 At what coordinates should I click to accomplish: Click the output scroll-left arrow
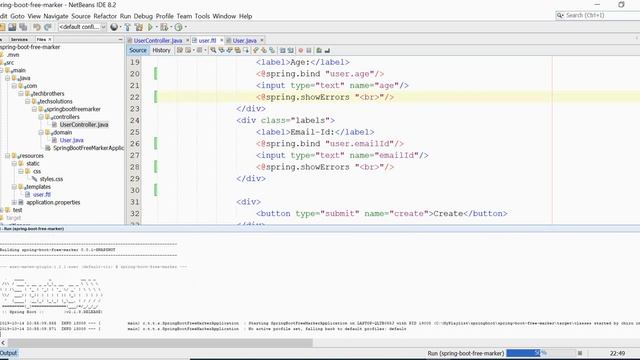coord(3,343)
